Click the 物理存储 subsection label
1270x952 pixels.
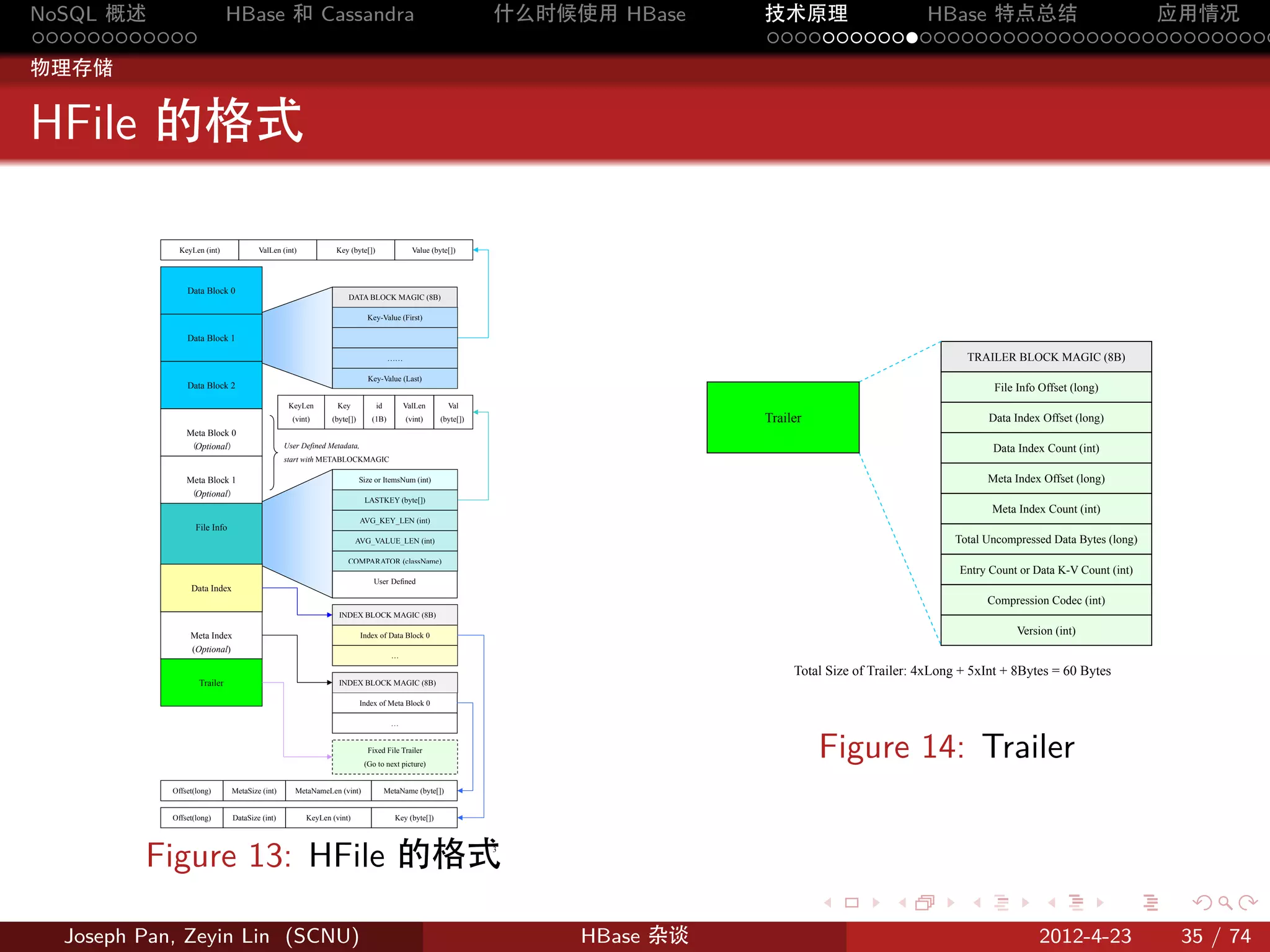pyautogui.click(x=72, y=68)
